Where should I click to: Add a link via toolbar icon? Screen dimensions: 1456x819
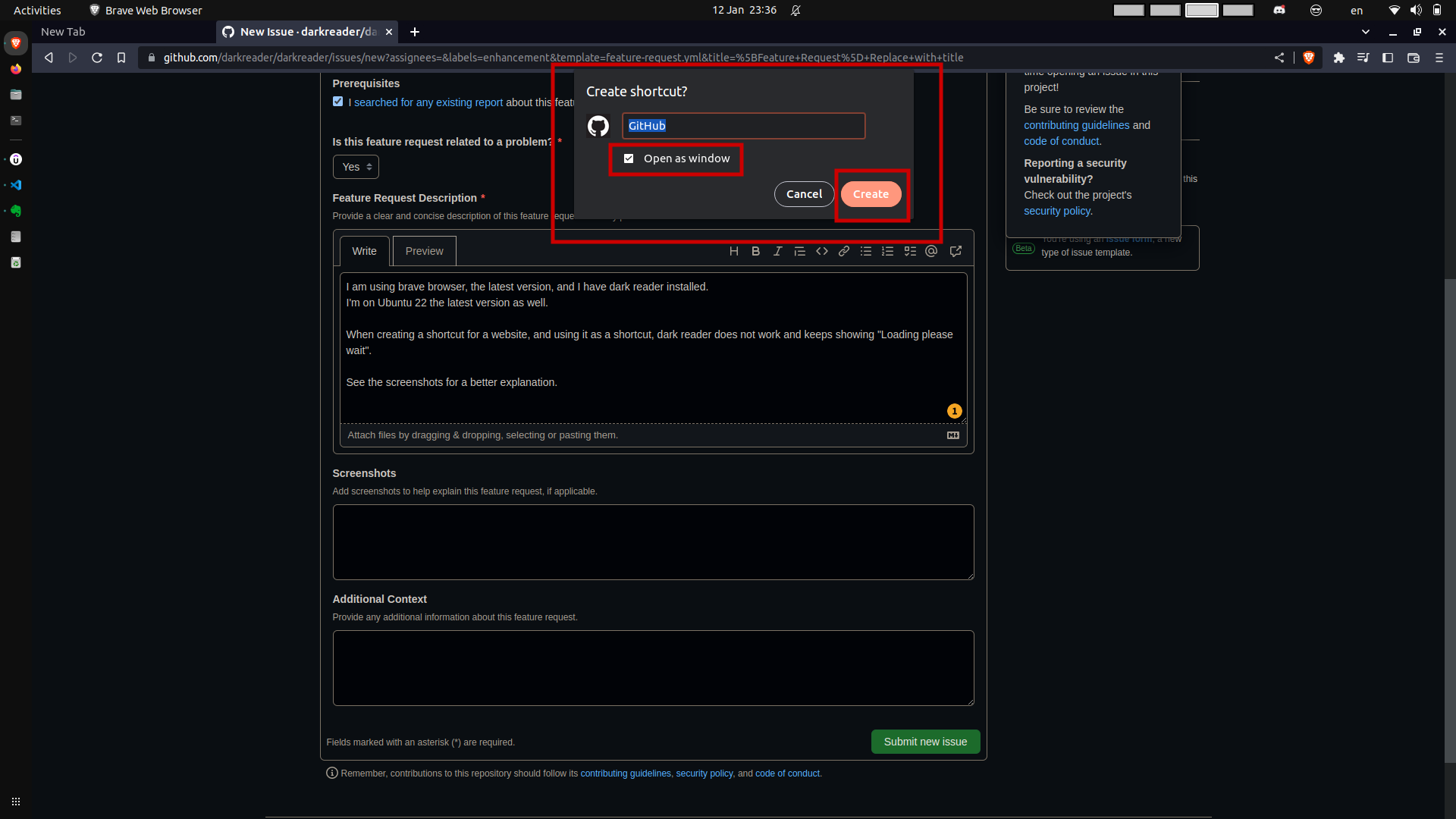point(843,251)
